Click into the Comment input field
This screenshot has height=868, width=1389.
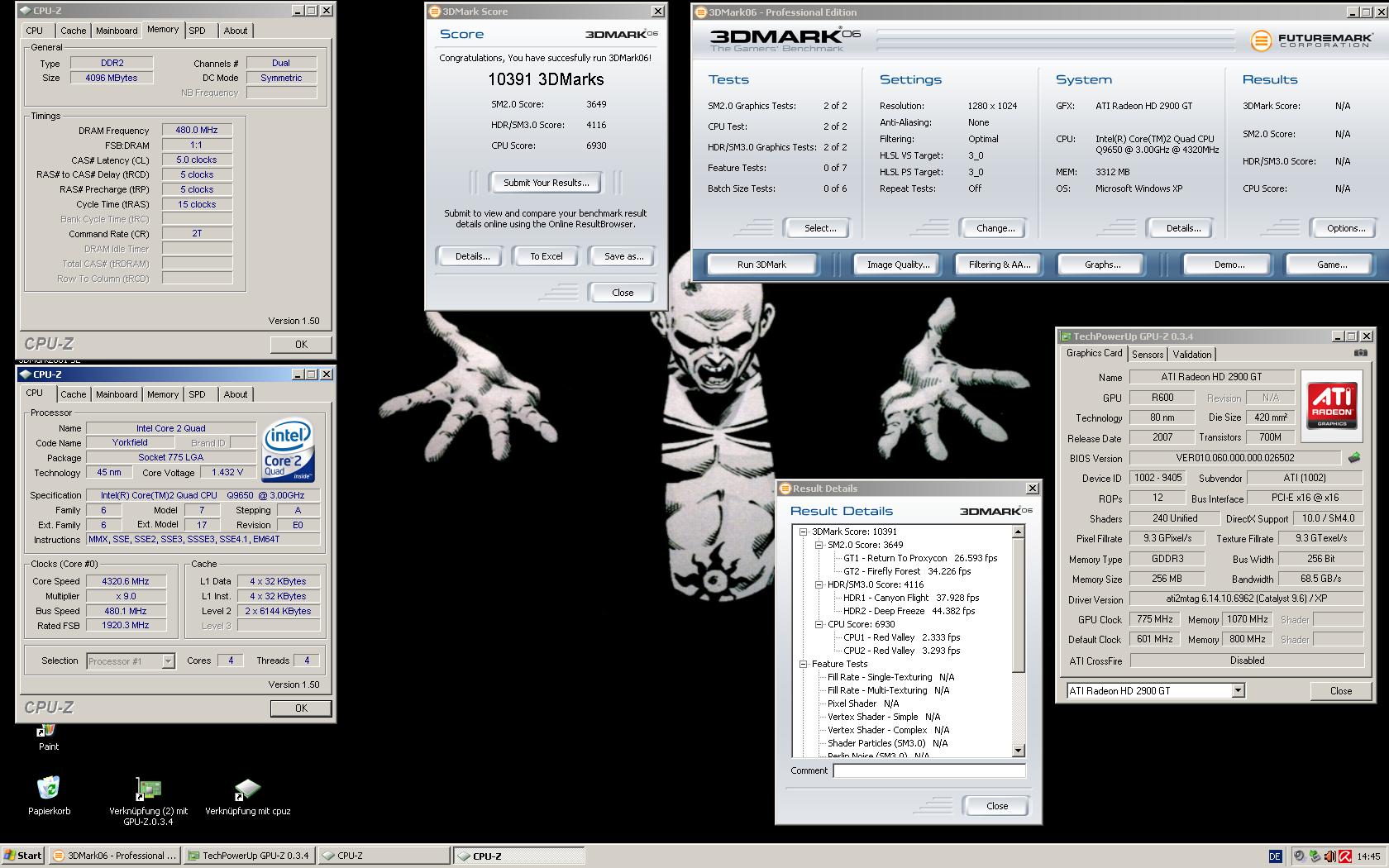[x=928, y=770]
